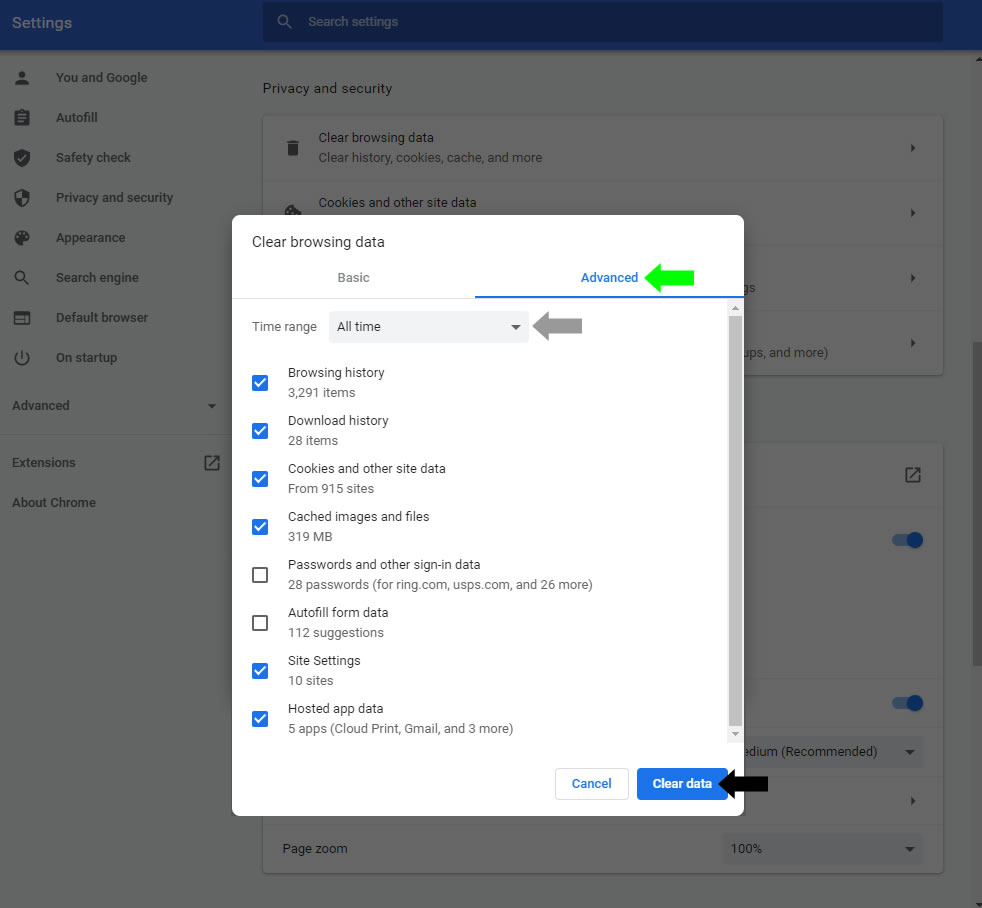
Task: Click the On startup power icon
Action: pyautogui.click(x=22, y=357)
